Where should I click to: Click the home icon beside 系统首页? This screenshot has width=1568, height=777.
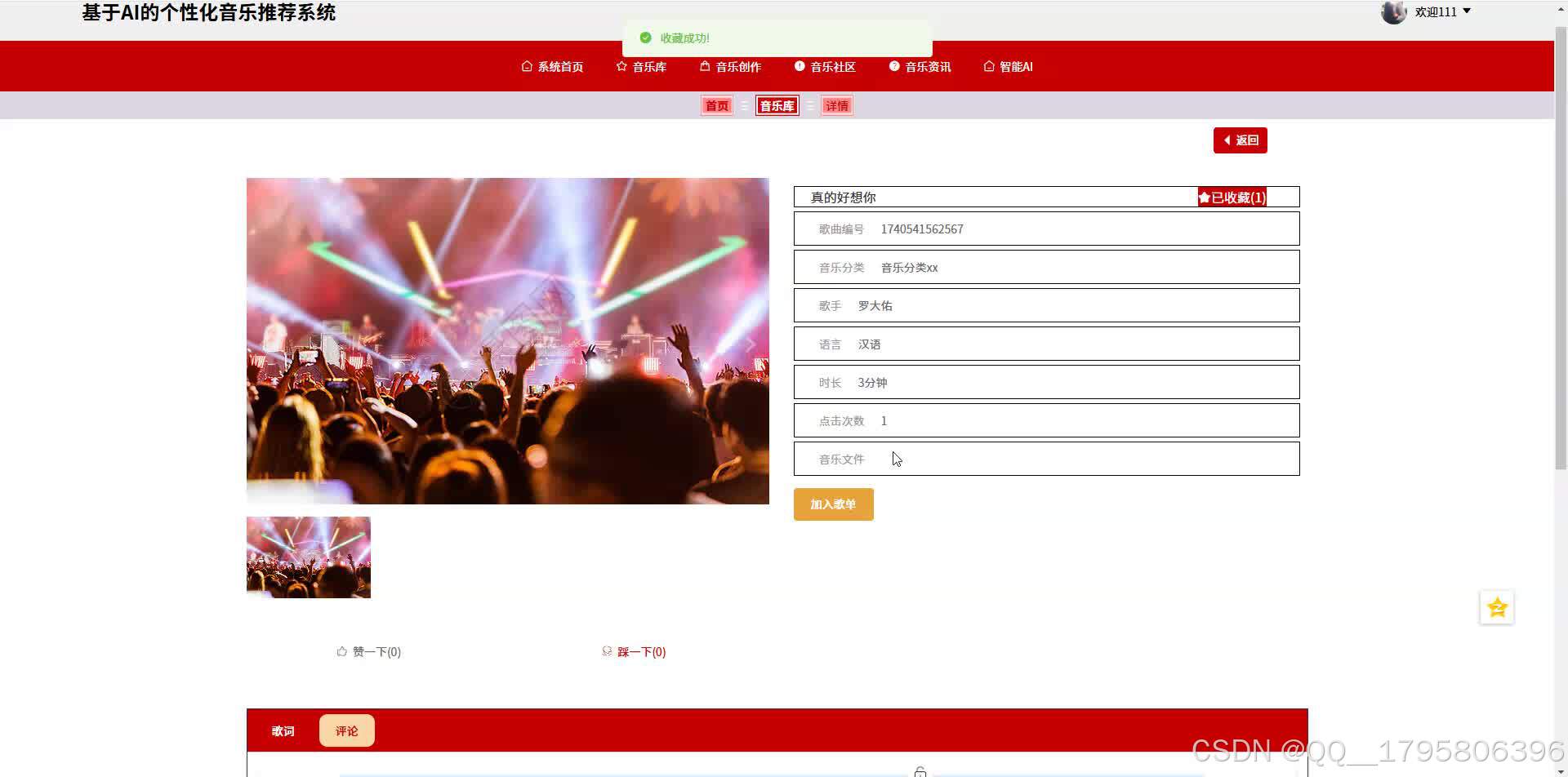click(527, 67)
